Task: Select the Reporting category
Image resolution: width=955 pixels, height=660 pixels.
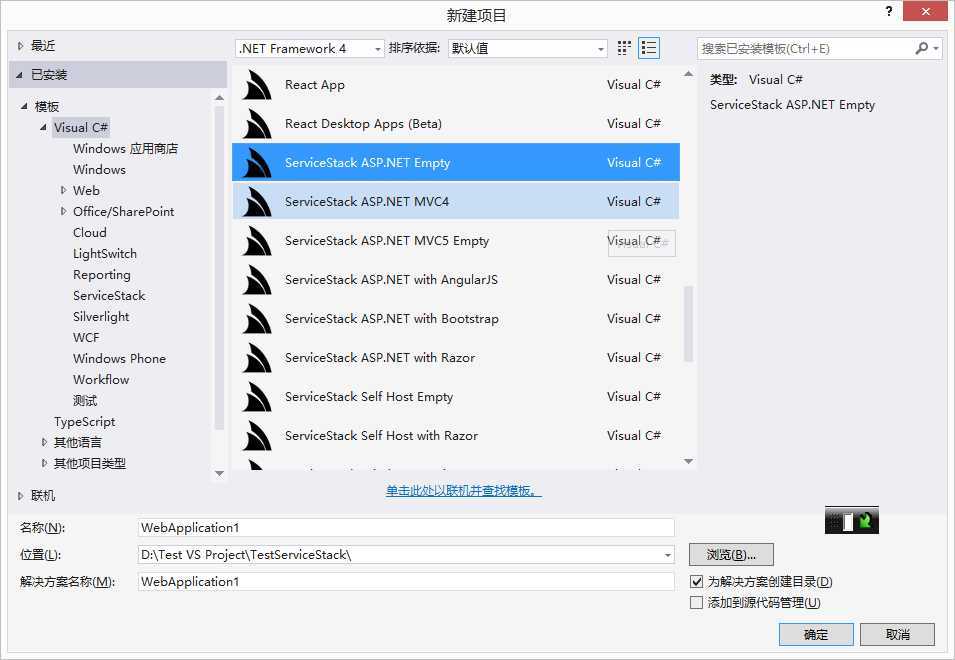Action: tap(102, 275)
